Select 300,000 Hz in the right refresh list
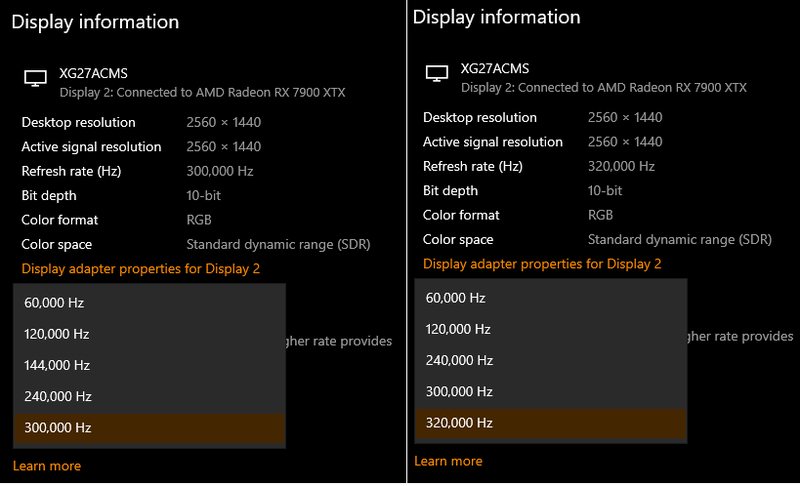 pyautogui.click(x=458, y=391)
